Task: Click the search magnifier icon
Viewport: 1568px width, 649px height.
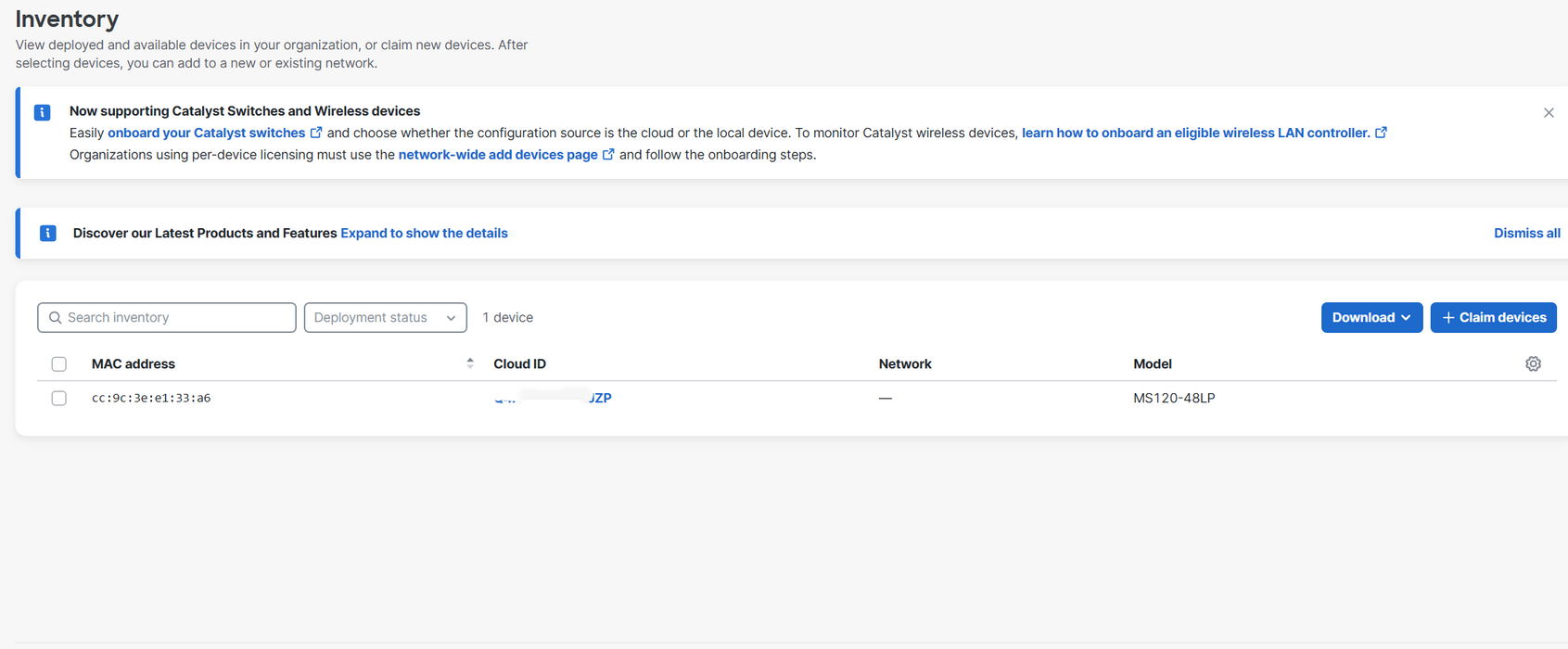Action: 56,317
